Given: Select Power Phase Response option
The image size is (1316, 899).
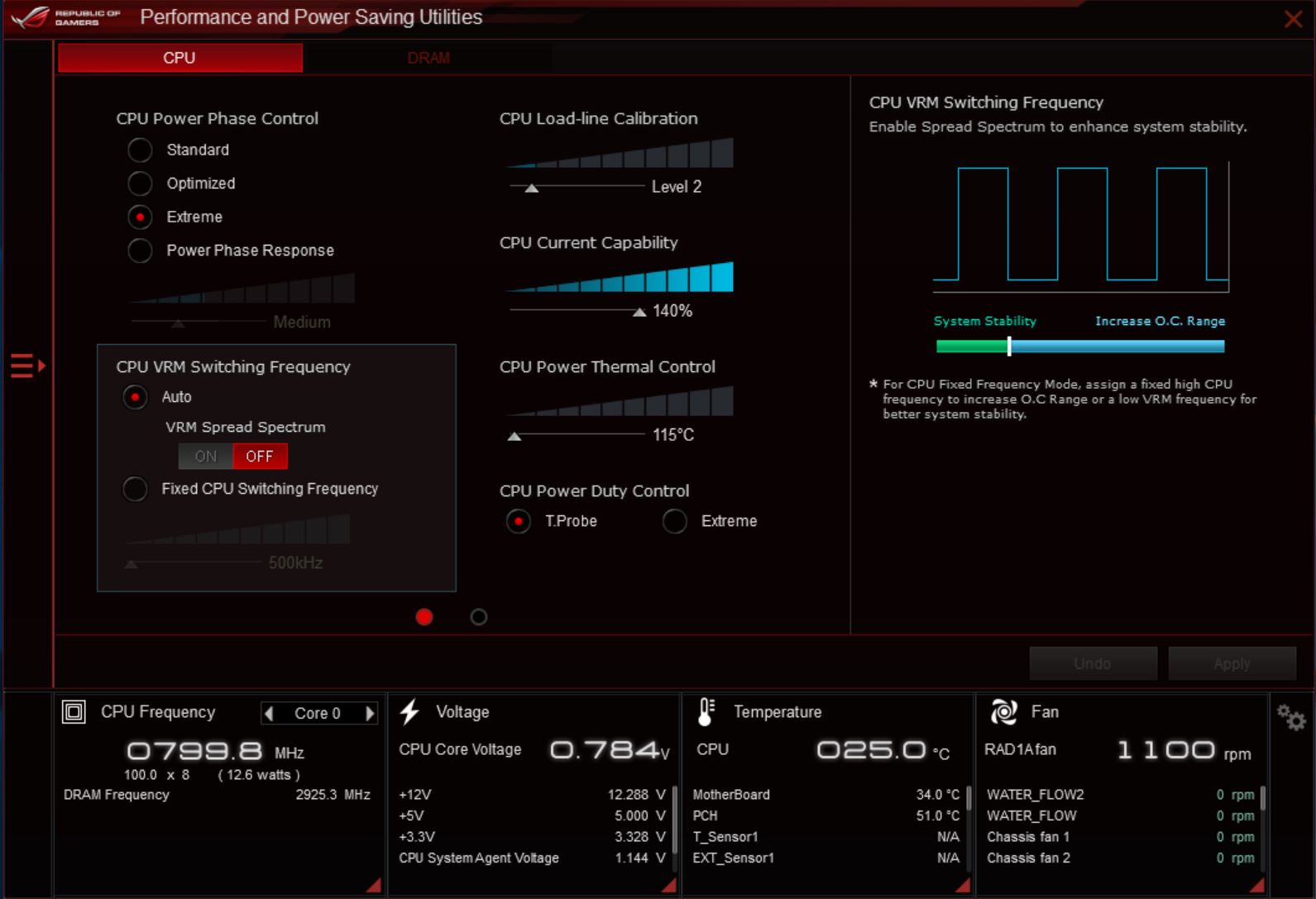Looking at the screenshot, I should pos(140,251).
